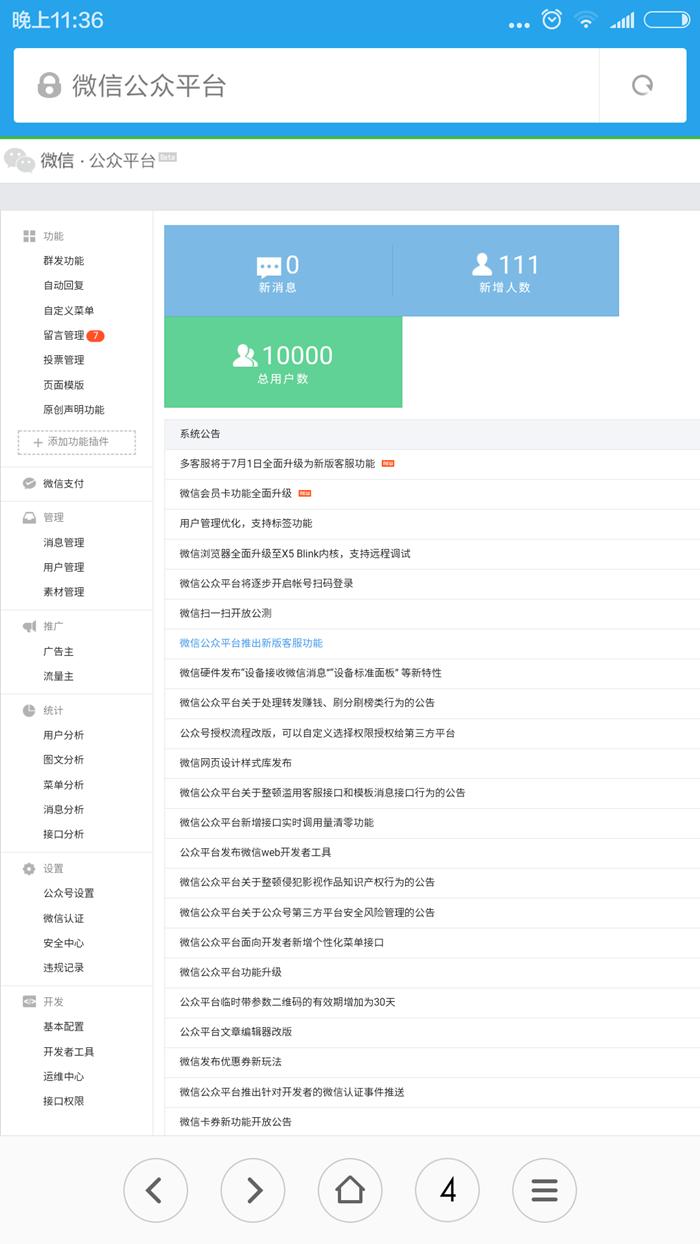Open announcement 微信公众平台推出新版客服功能
Screen dimensions: 700x1244
[x=251, y=643]
